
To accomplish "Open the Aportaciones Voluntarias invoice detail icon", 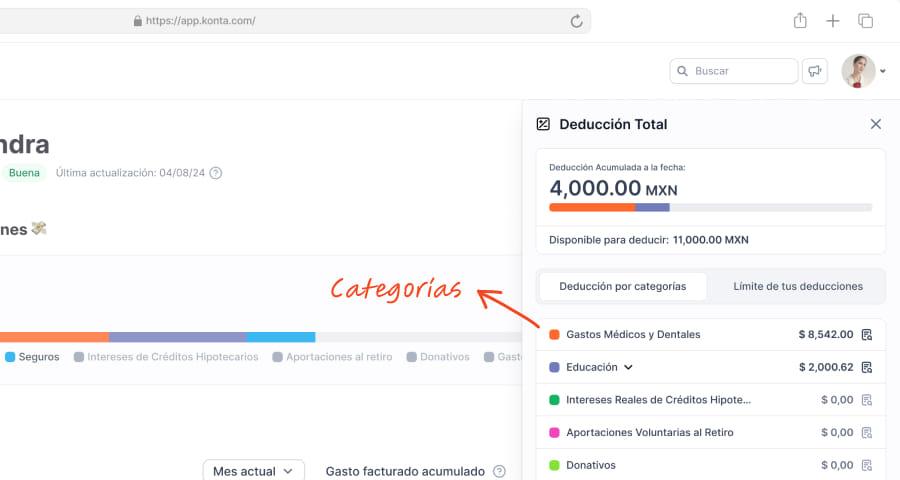I will (x=867, y=433).
